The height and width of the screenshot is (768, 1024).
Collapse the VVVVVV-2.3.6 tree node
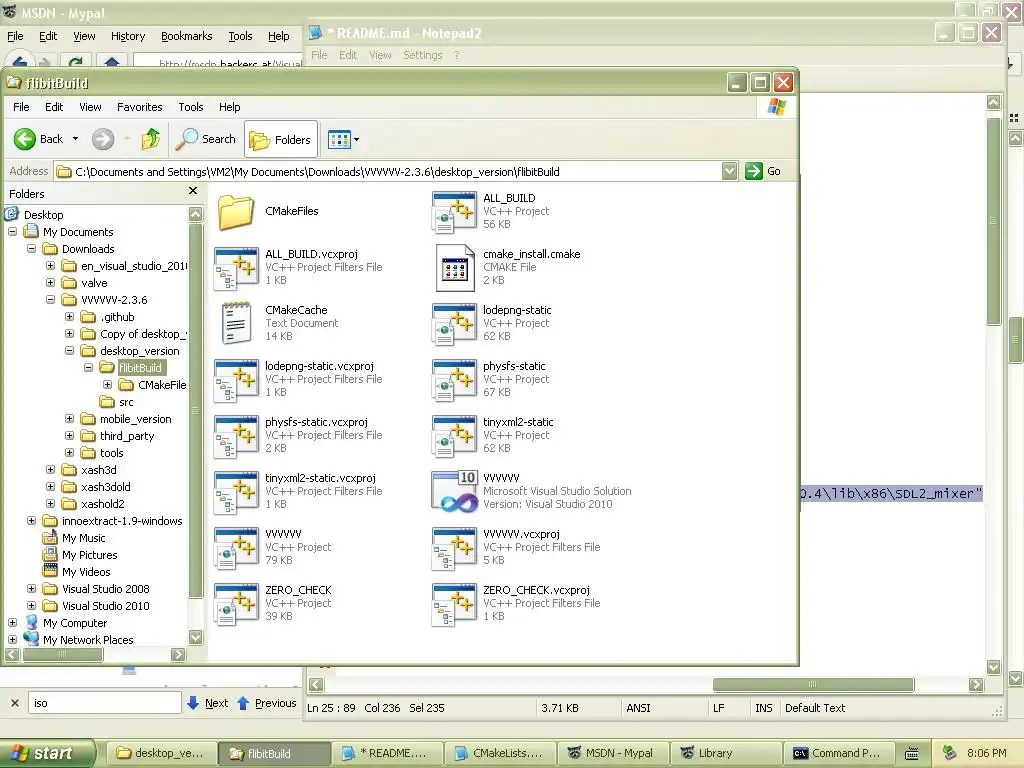pos(50,300)
